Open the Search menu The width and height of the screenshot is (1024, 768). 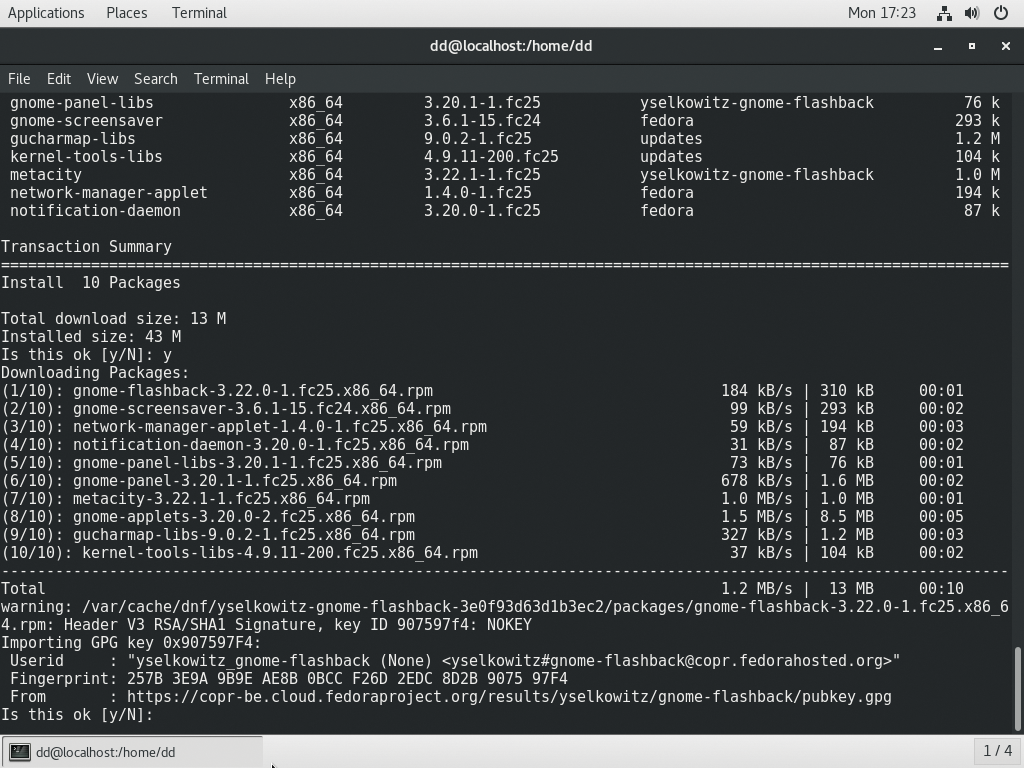coord(155,79)
